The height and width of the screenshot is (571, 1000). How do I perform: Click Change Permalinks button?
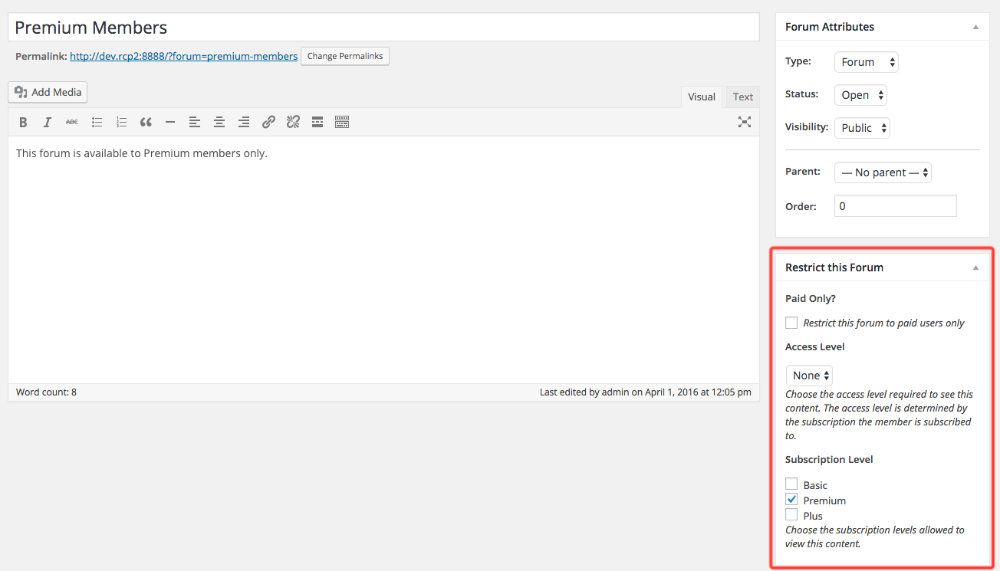(345, 56)
